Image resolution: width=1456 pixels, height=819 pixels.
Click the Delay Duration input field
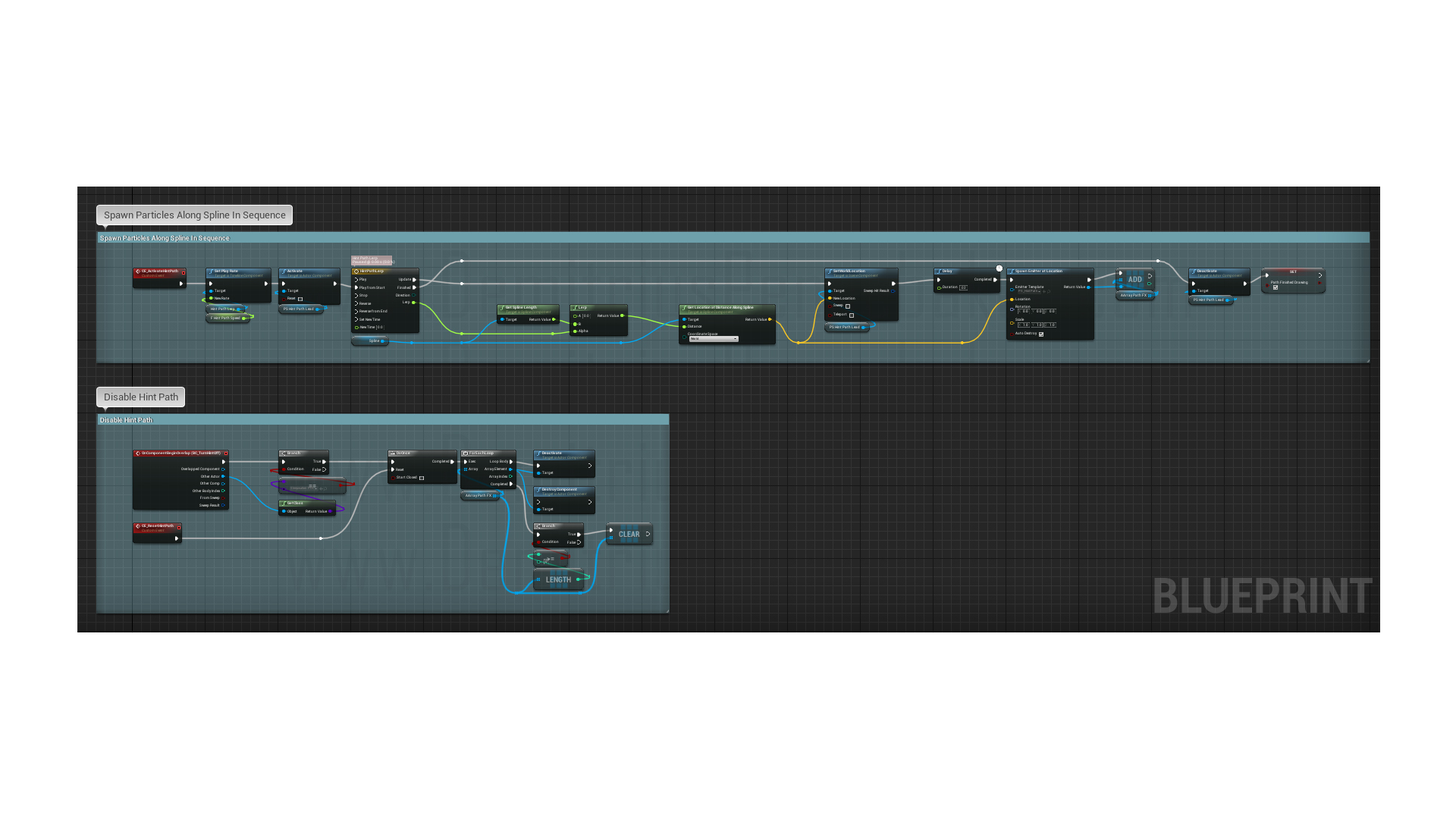coord(964,287)
